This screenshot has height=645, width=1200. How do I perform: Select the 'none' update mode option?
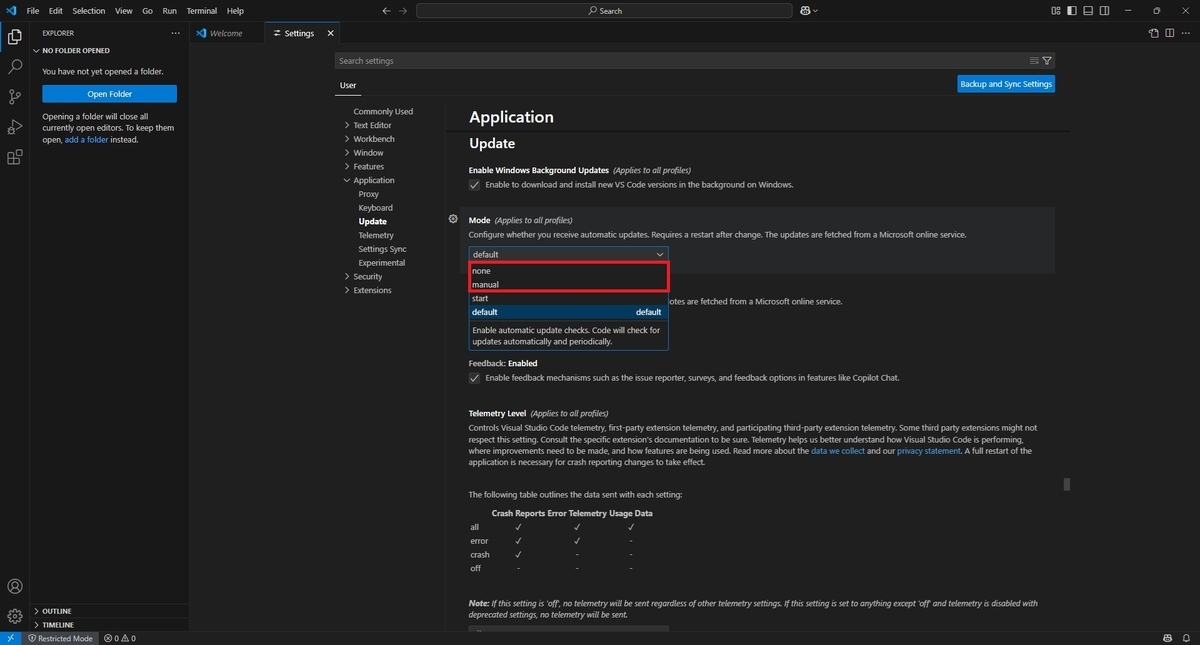[x=568, y=271]
